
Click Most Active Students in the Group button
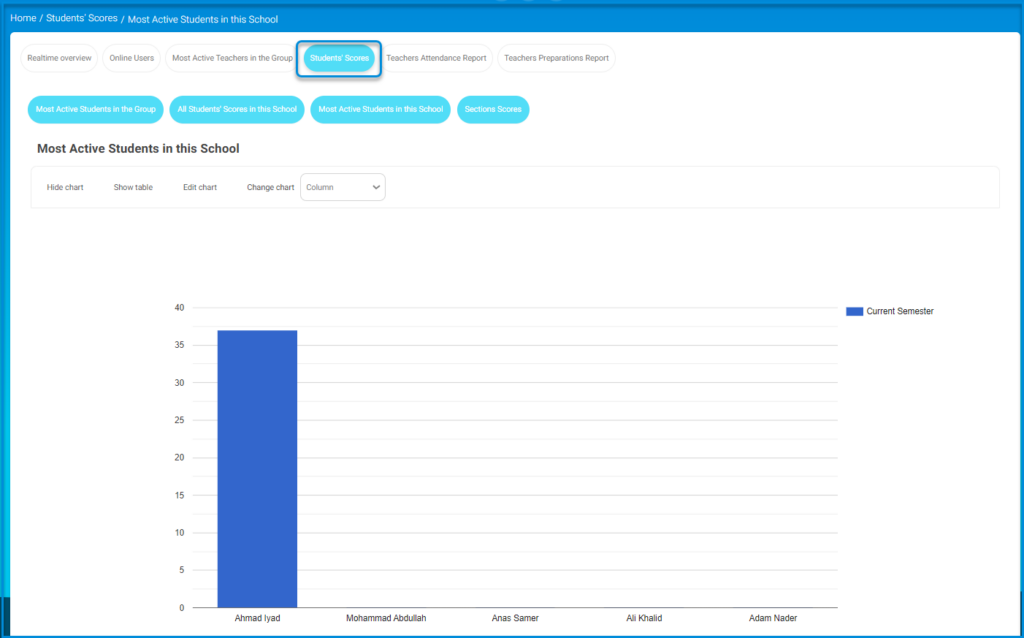(x=95, y=109)
